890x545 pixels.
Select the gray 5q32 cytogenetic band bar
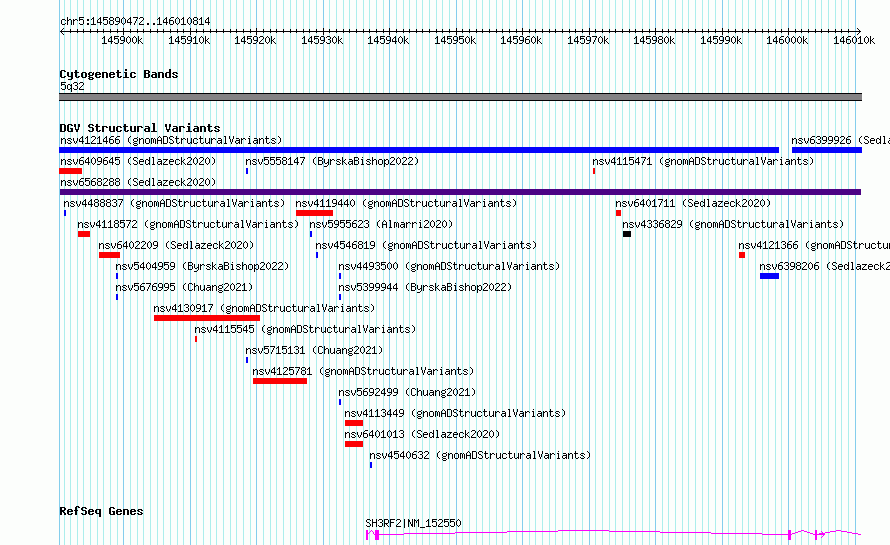460,97
